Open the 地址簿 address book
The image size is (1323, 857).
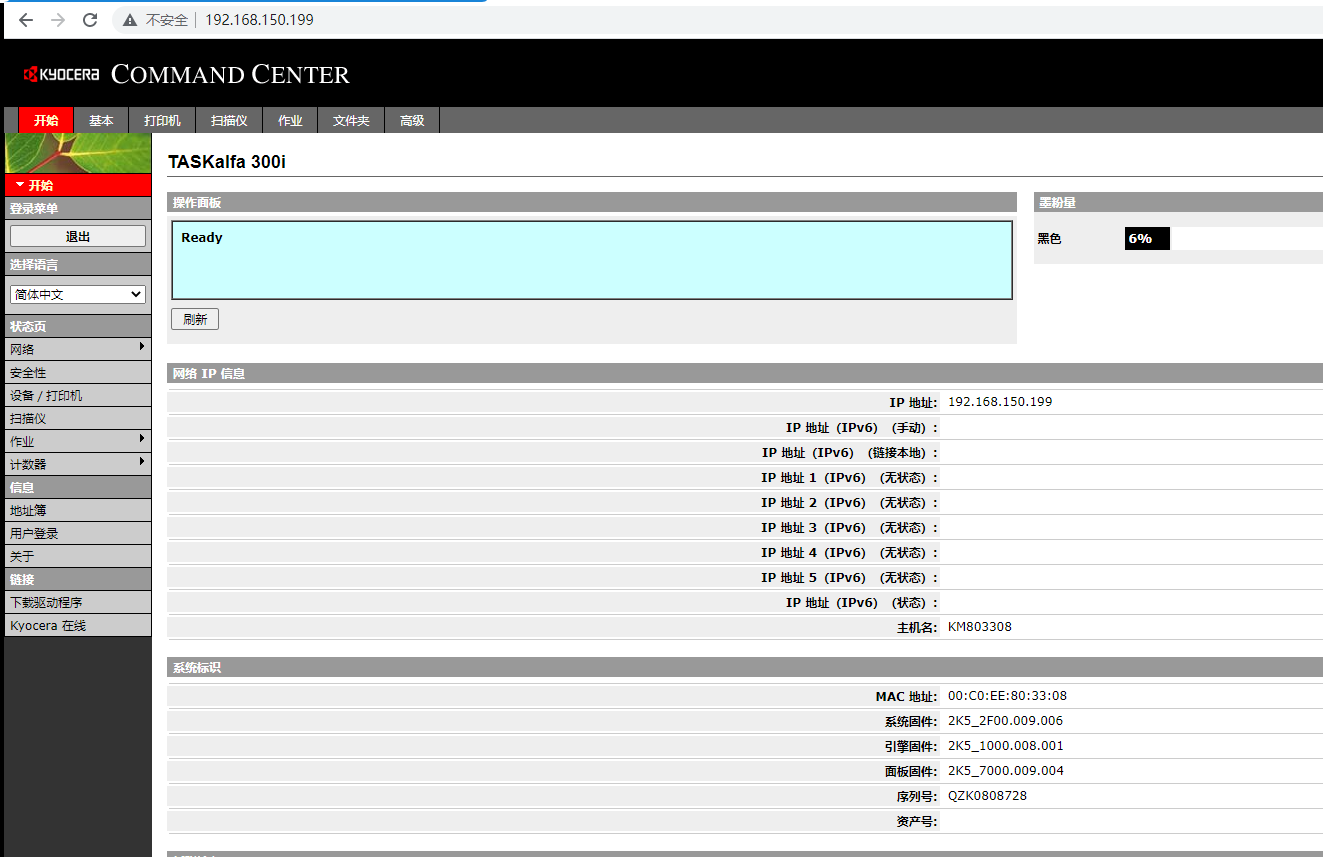[78, 510]
